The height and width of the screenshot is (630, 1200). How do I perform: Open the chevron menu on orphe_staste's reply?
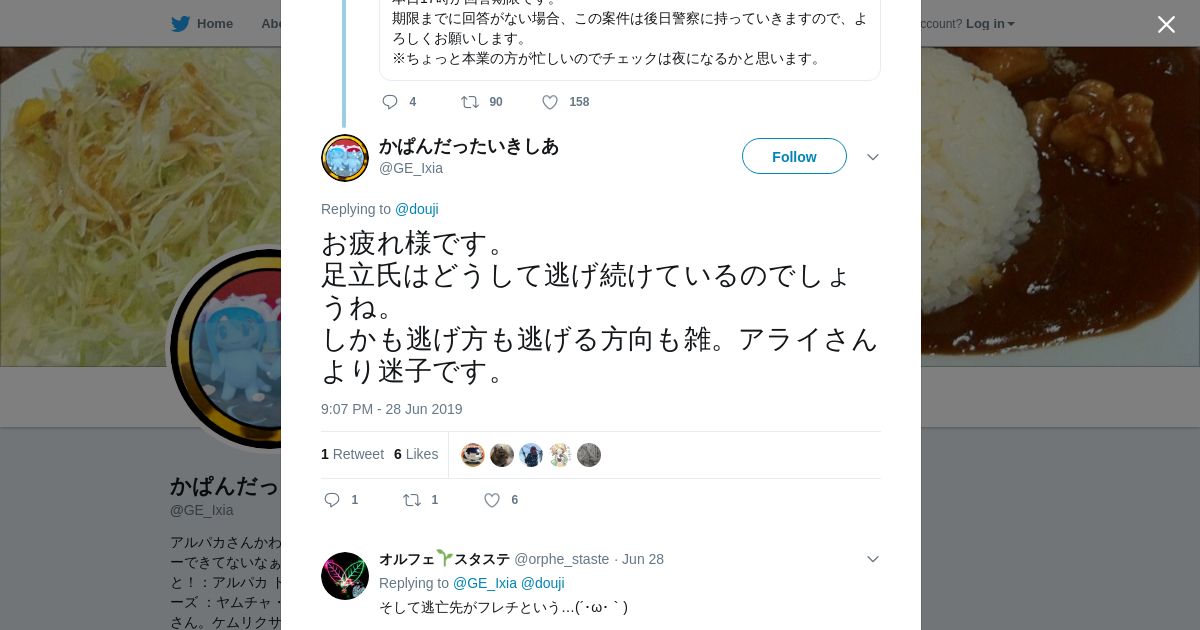872,559
